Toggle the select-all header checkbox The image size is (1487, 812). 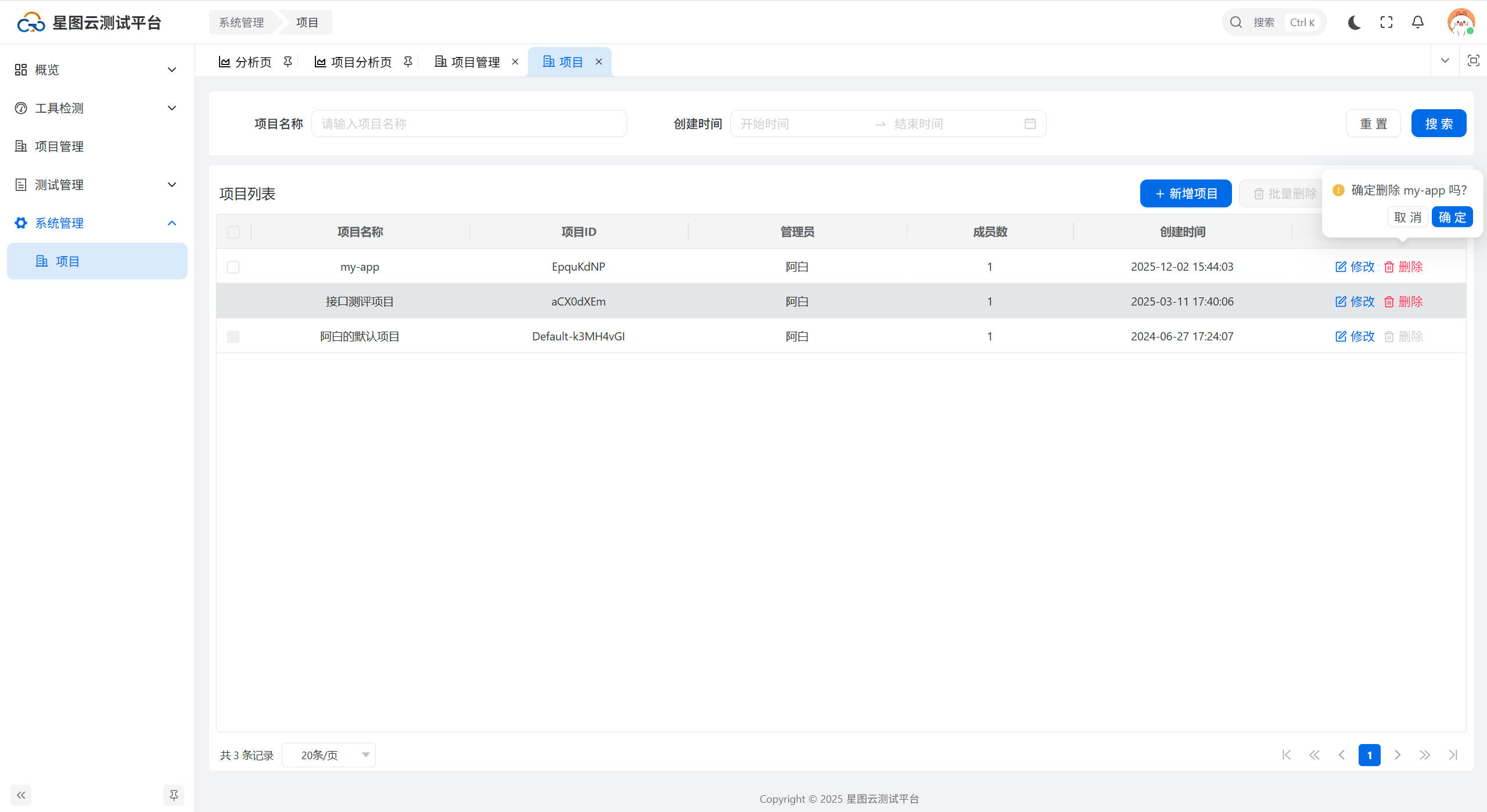click(x=233, y=232)
